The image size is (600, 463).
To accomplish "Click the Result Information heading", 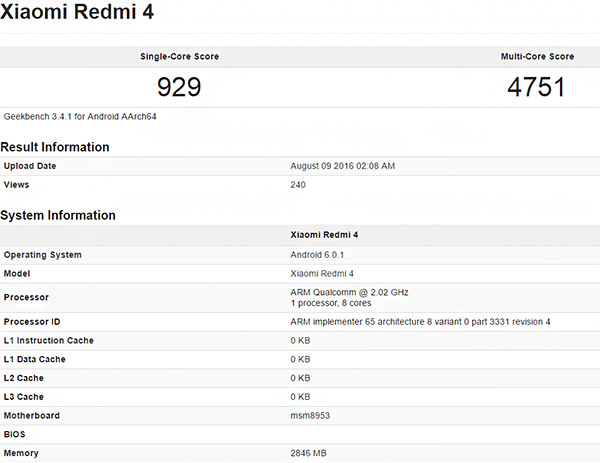I will click(55, 147).
